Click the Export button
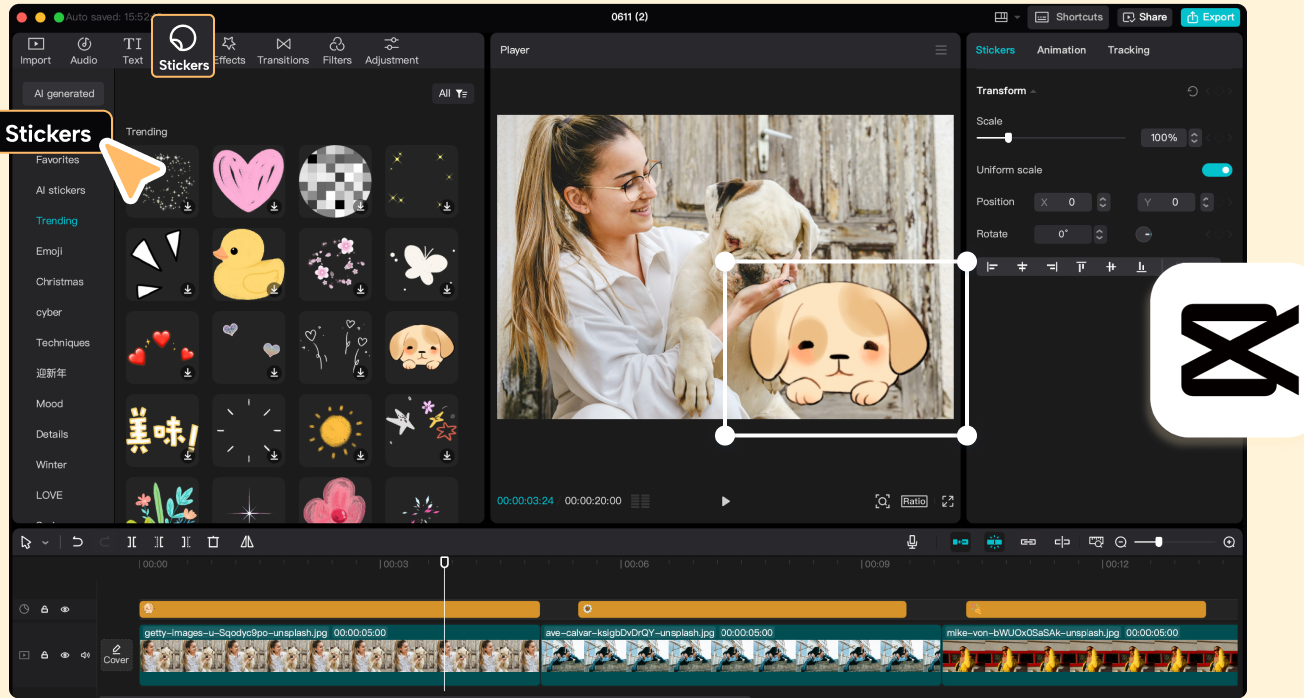 pyautogui.click(x=1210, y=17)
